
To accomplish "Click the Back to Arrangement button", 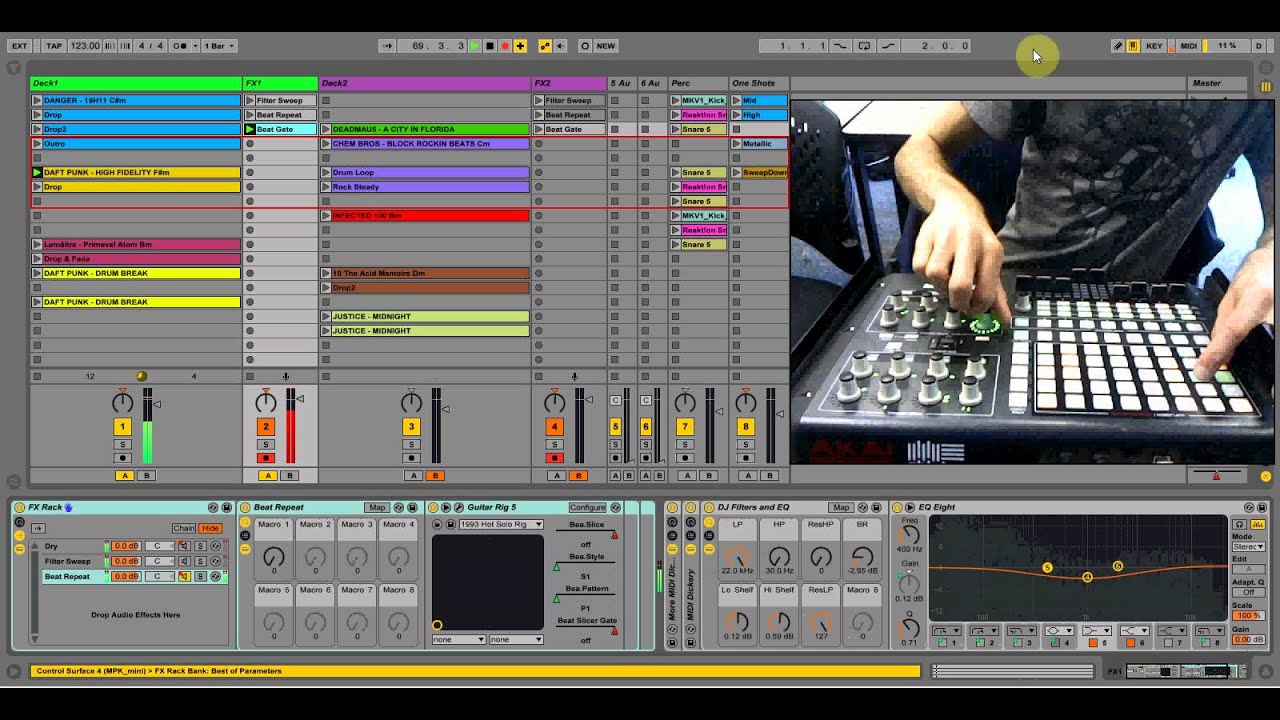I will [560, 46].
